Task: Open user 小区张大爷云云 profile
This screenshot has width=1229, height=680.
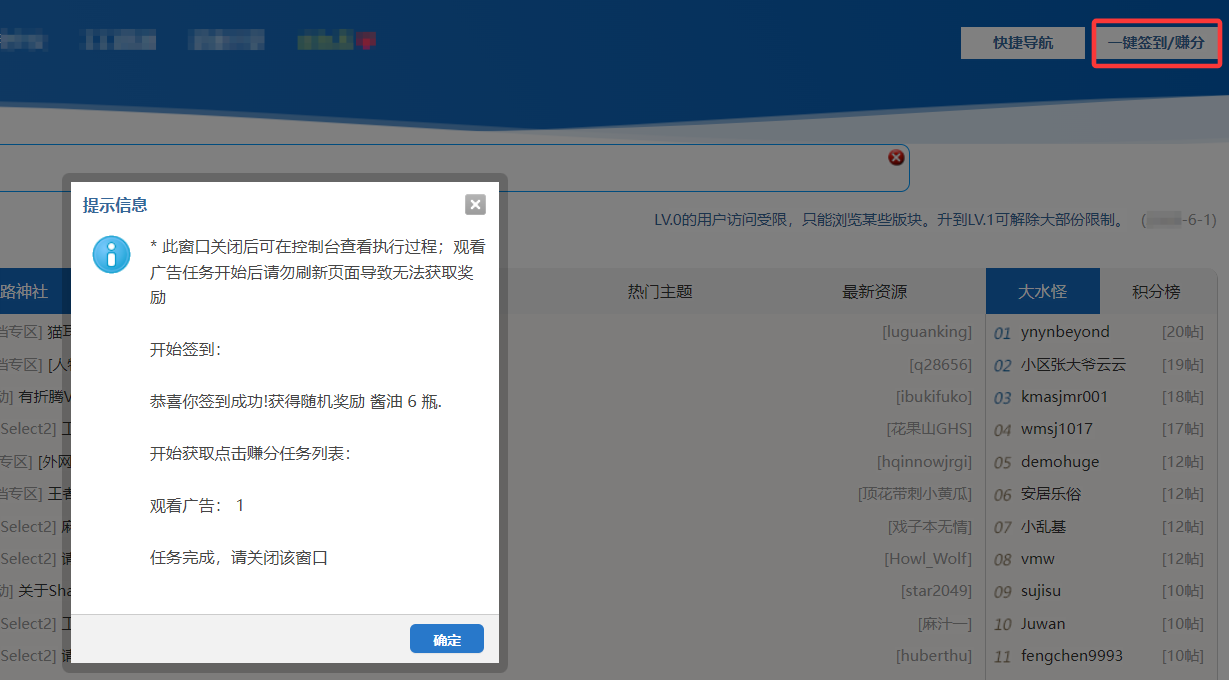Action: (1073, 365)
